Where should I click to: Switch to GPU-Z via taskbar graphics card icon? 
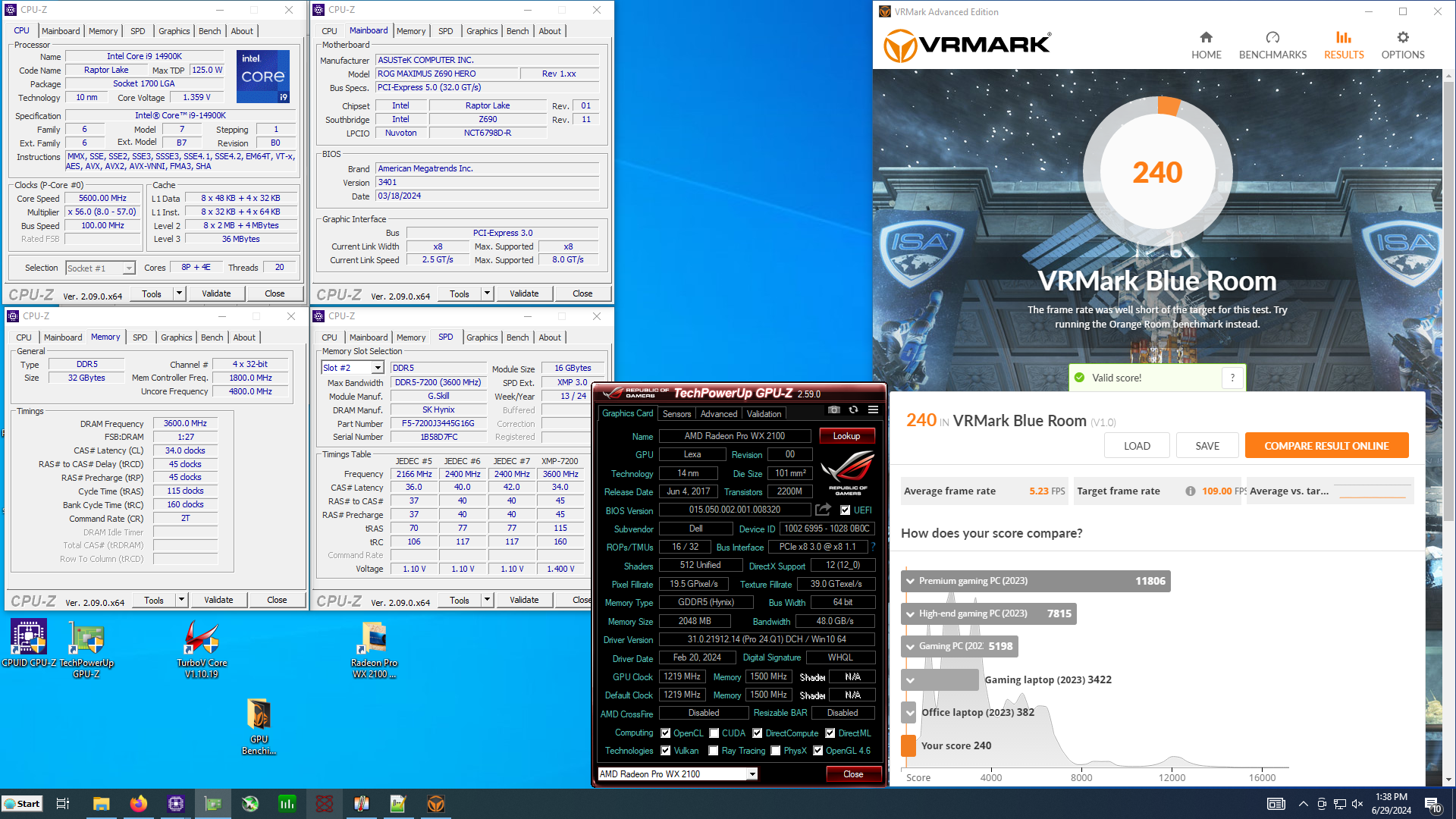click(212, 804)
